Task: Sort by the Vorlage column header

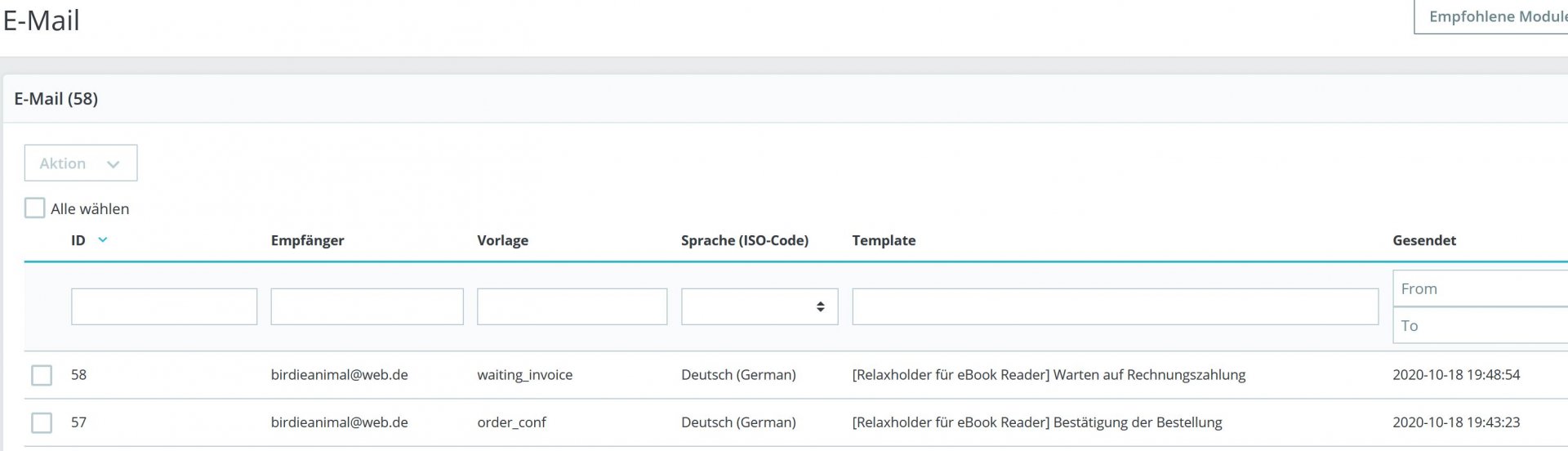Action: [x=502, y=240]
